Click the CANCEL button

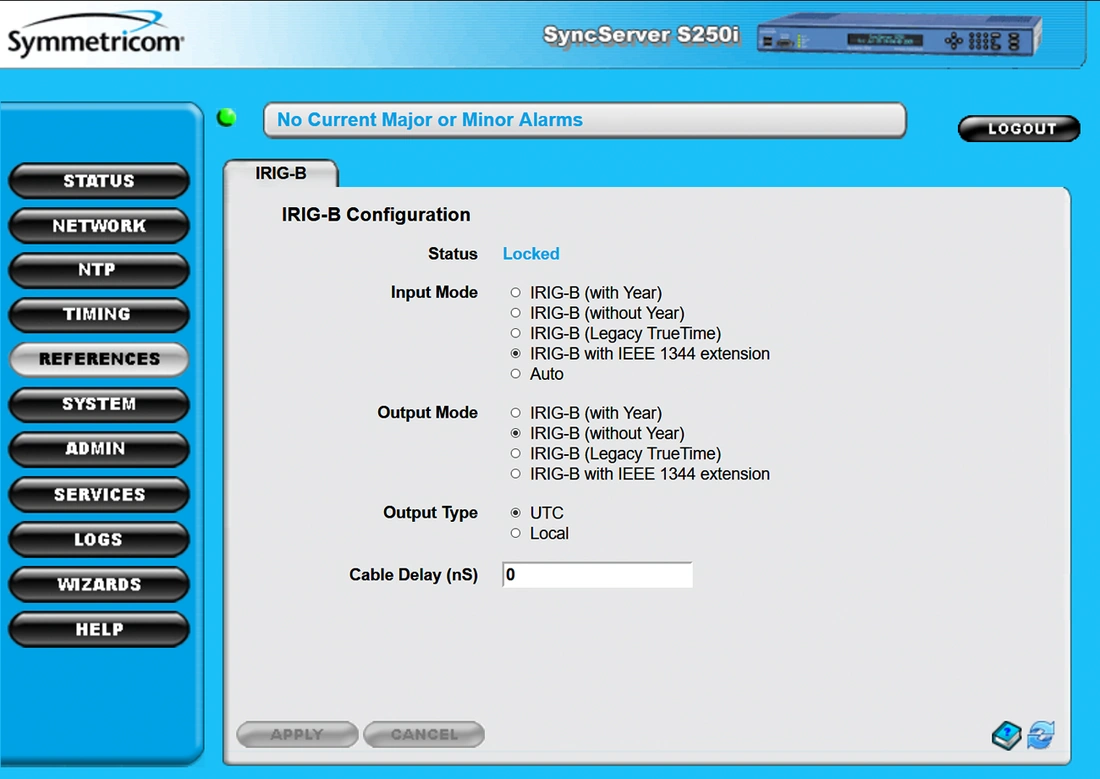[x=424, y=734]
